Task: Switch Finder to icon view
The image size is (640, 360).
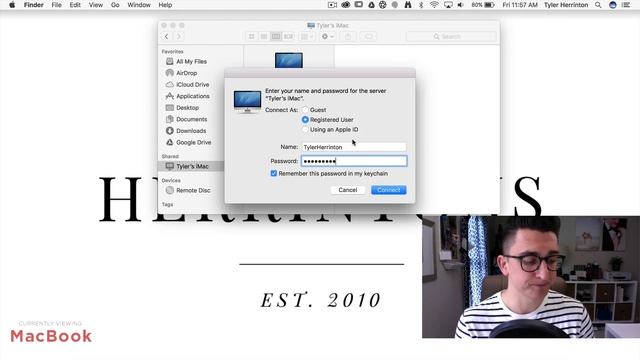Action: coord(251,36)
